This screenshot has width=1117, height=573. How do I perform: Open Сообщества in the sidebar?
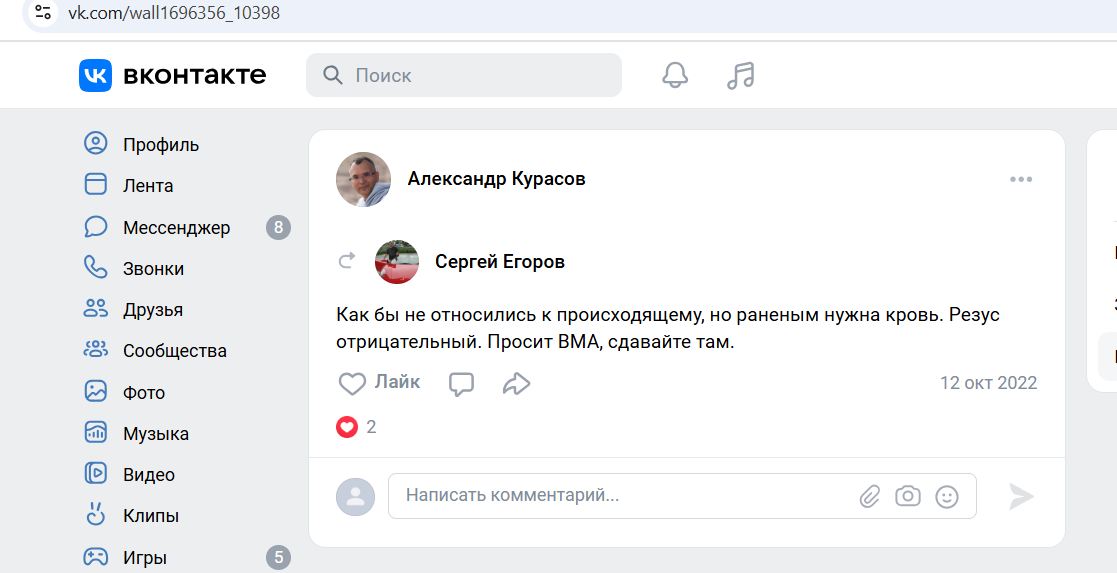pyautogui.click(x=174, y=351)
